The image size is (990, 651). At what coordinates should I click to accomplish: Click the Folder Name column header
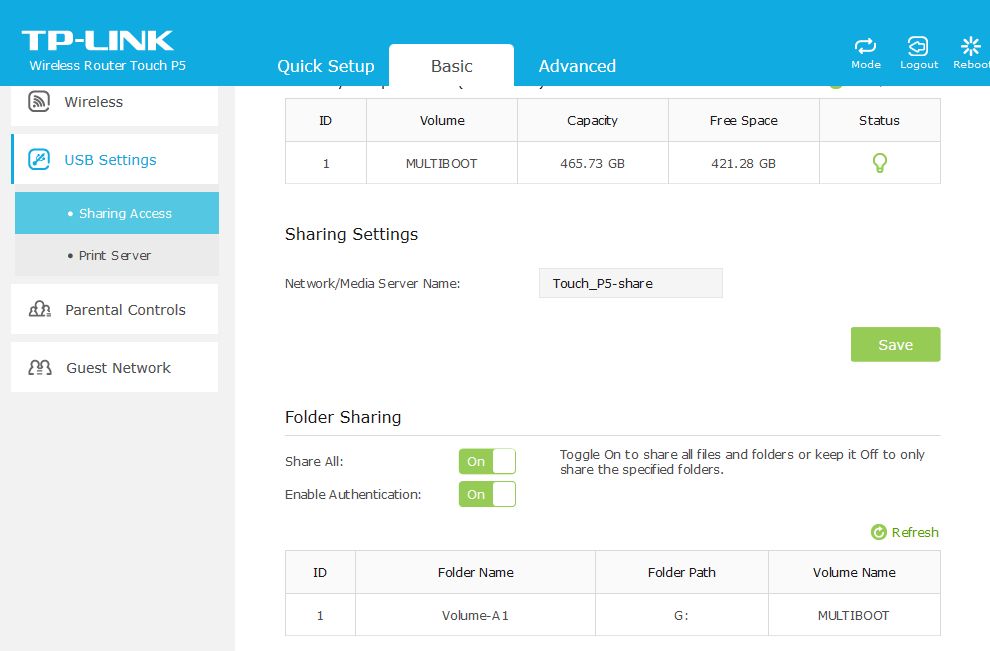pos(475,572)
